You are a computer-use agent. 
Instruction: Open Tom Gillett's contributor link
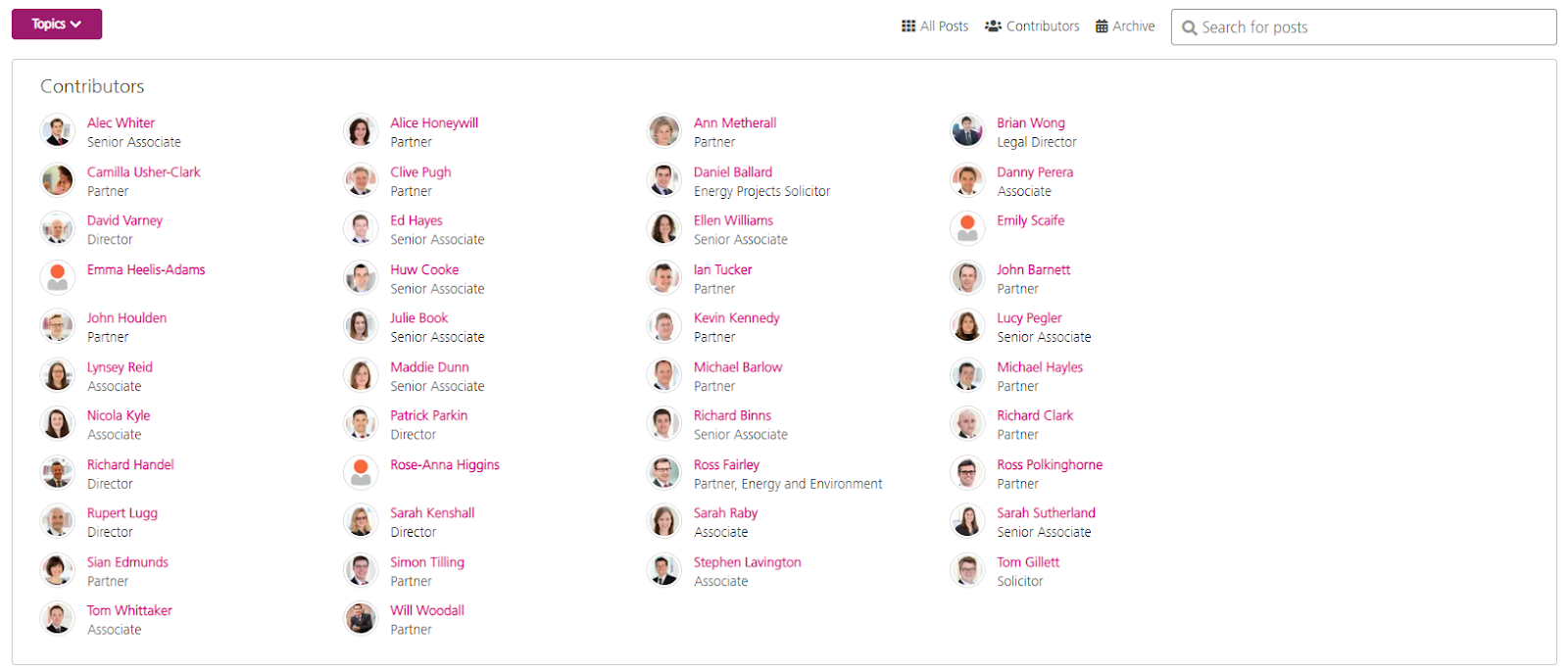(1028, 562)
